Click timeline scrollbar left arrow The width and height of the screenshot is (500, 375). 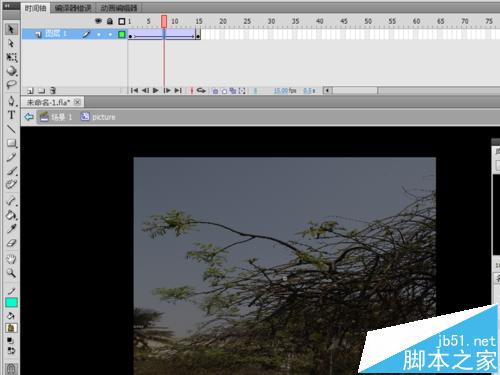coord(328,90)
